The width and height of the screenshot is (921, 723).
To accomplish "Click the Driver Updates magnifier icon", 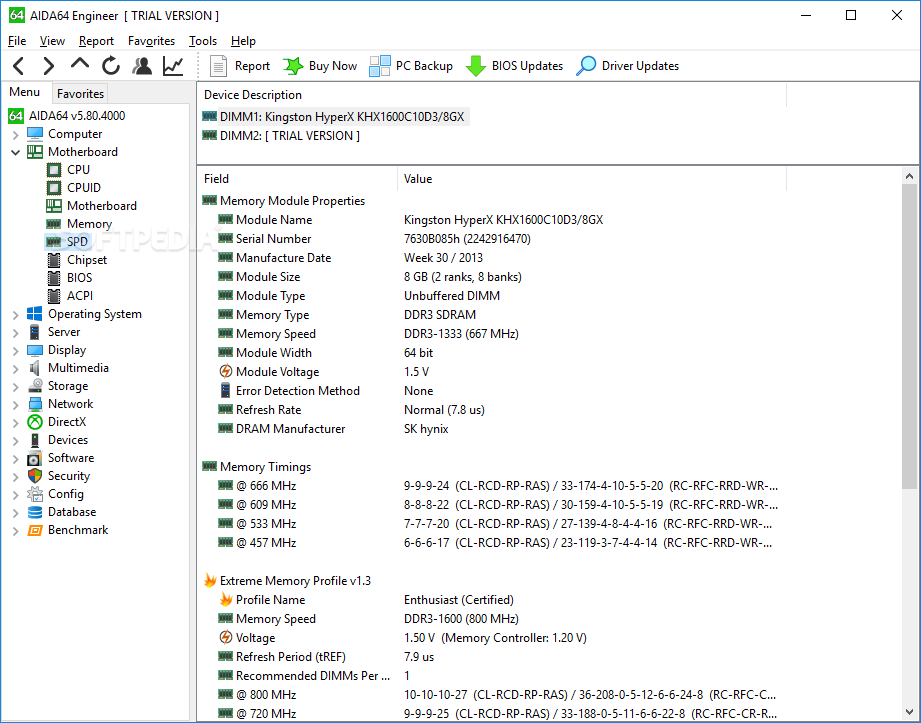I will pos(586,66).
